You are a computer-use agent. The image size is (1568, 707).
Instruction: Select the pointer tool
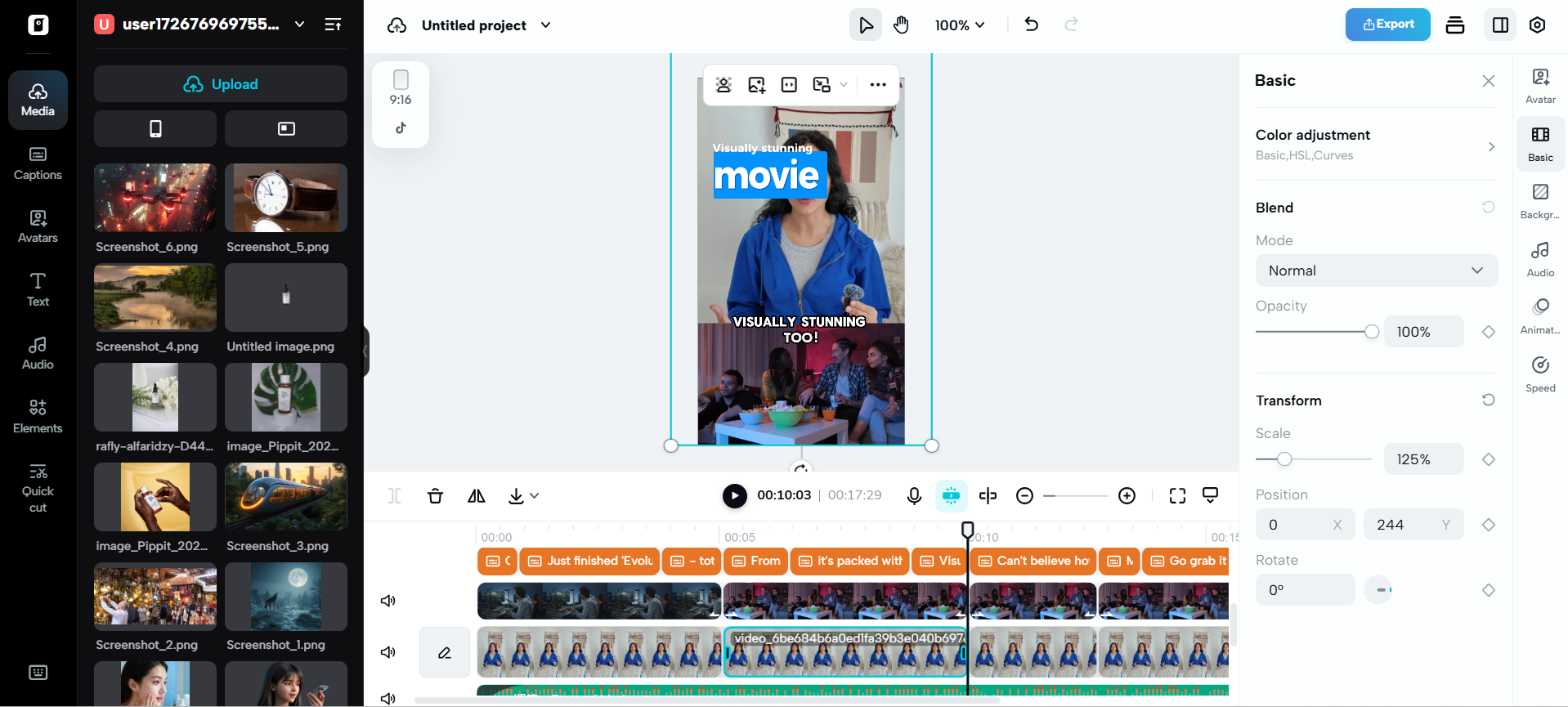(x=866, y=25)
